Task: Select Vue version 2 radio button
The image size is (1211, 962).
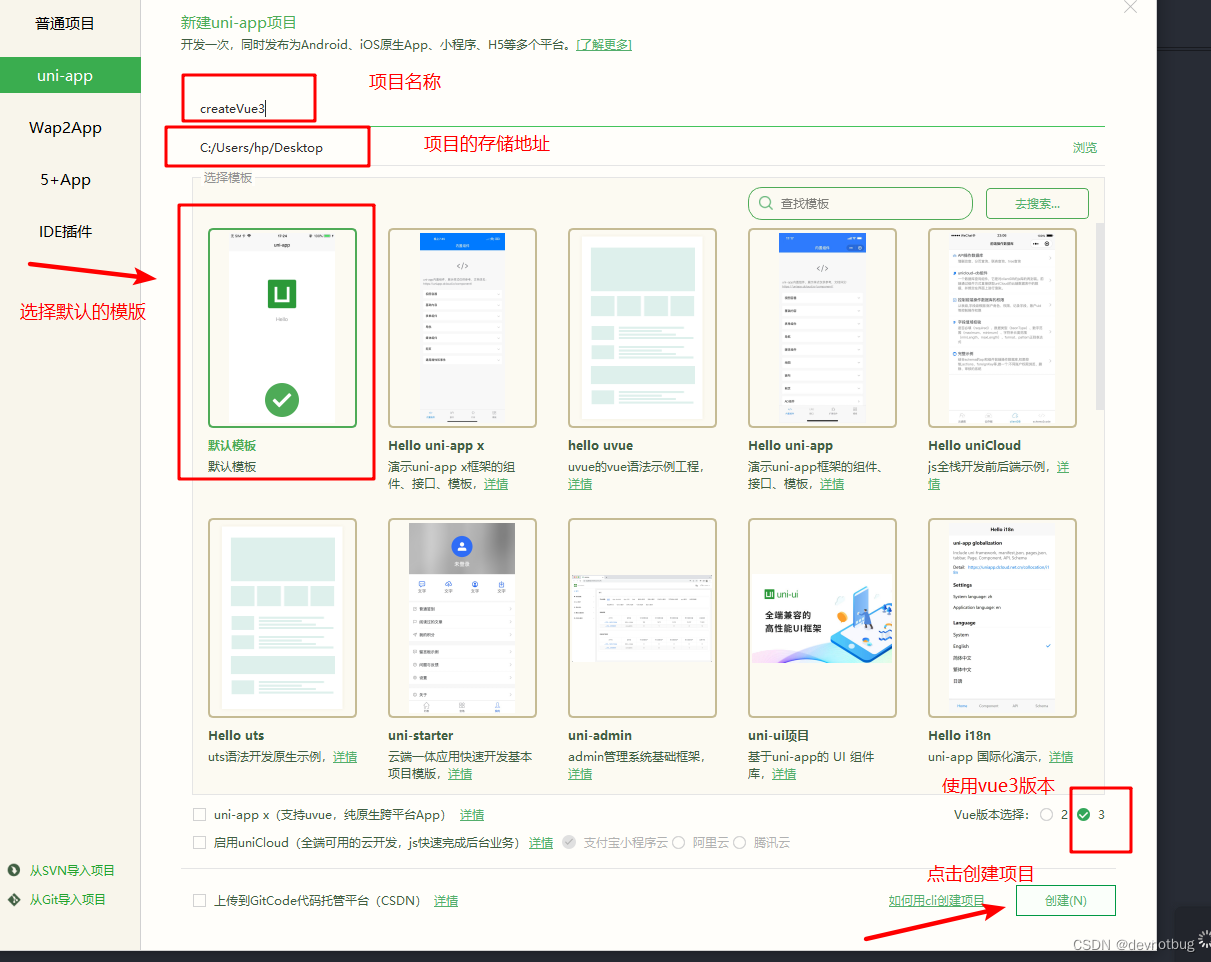Action: pos(1047,815)
